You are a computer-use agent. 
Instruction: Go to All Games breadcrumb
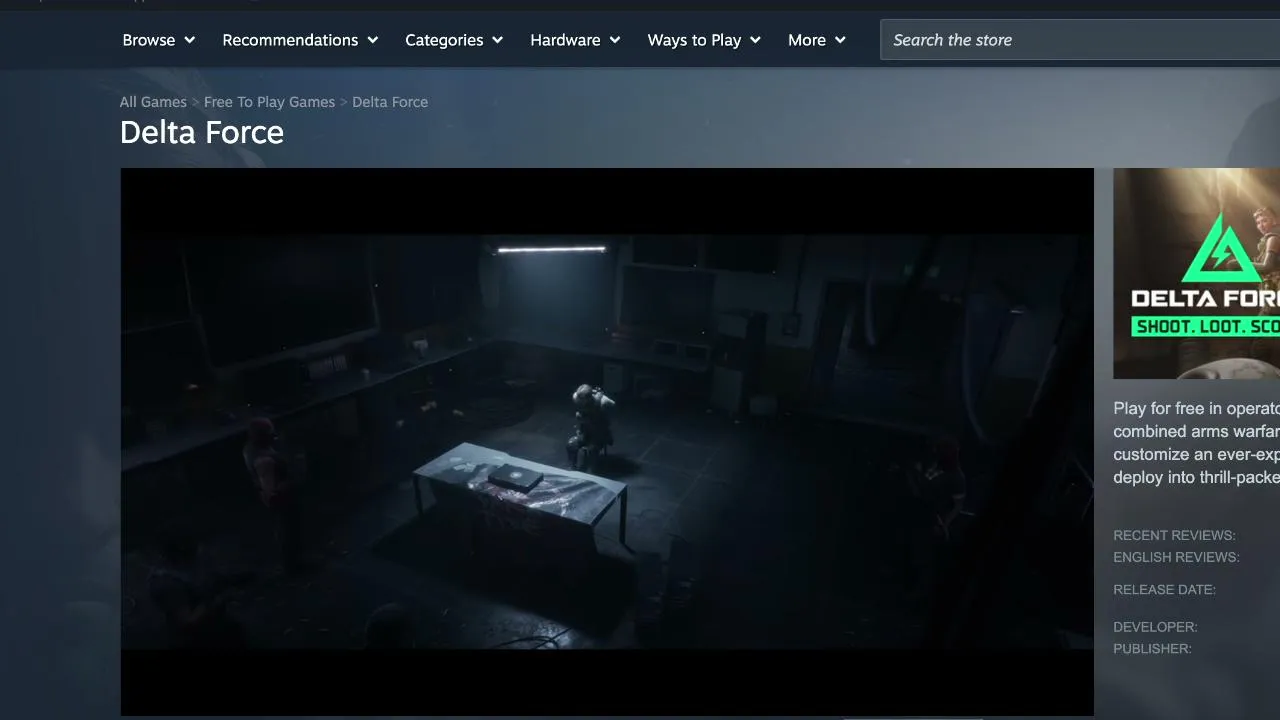[153, 102]
